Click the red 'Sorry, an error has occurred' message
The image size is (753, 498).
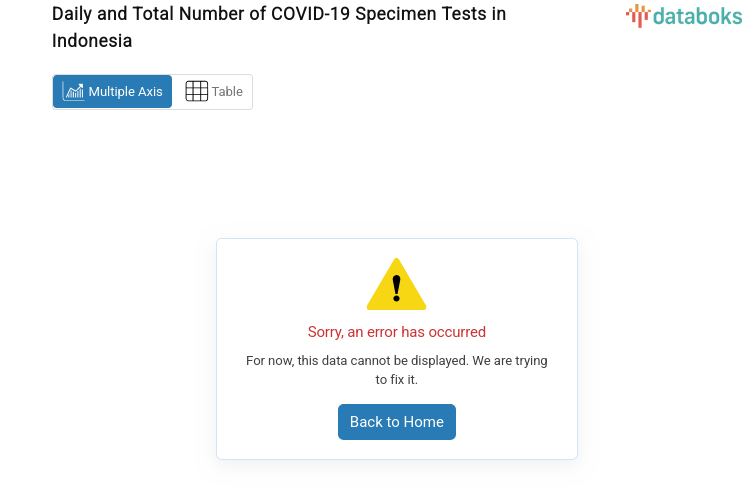397,332
